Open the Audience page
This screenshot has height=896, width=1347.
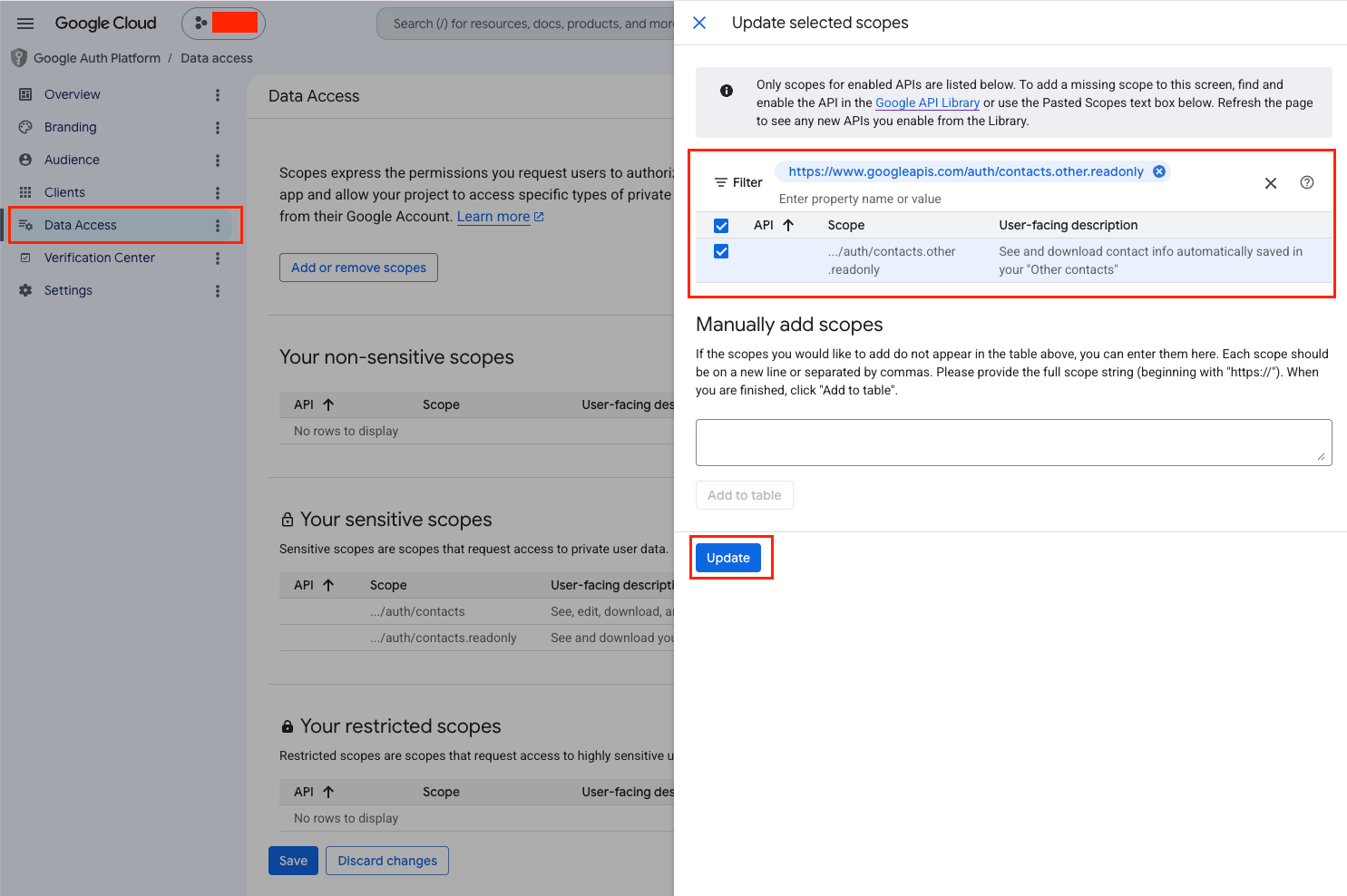(72, 160)
